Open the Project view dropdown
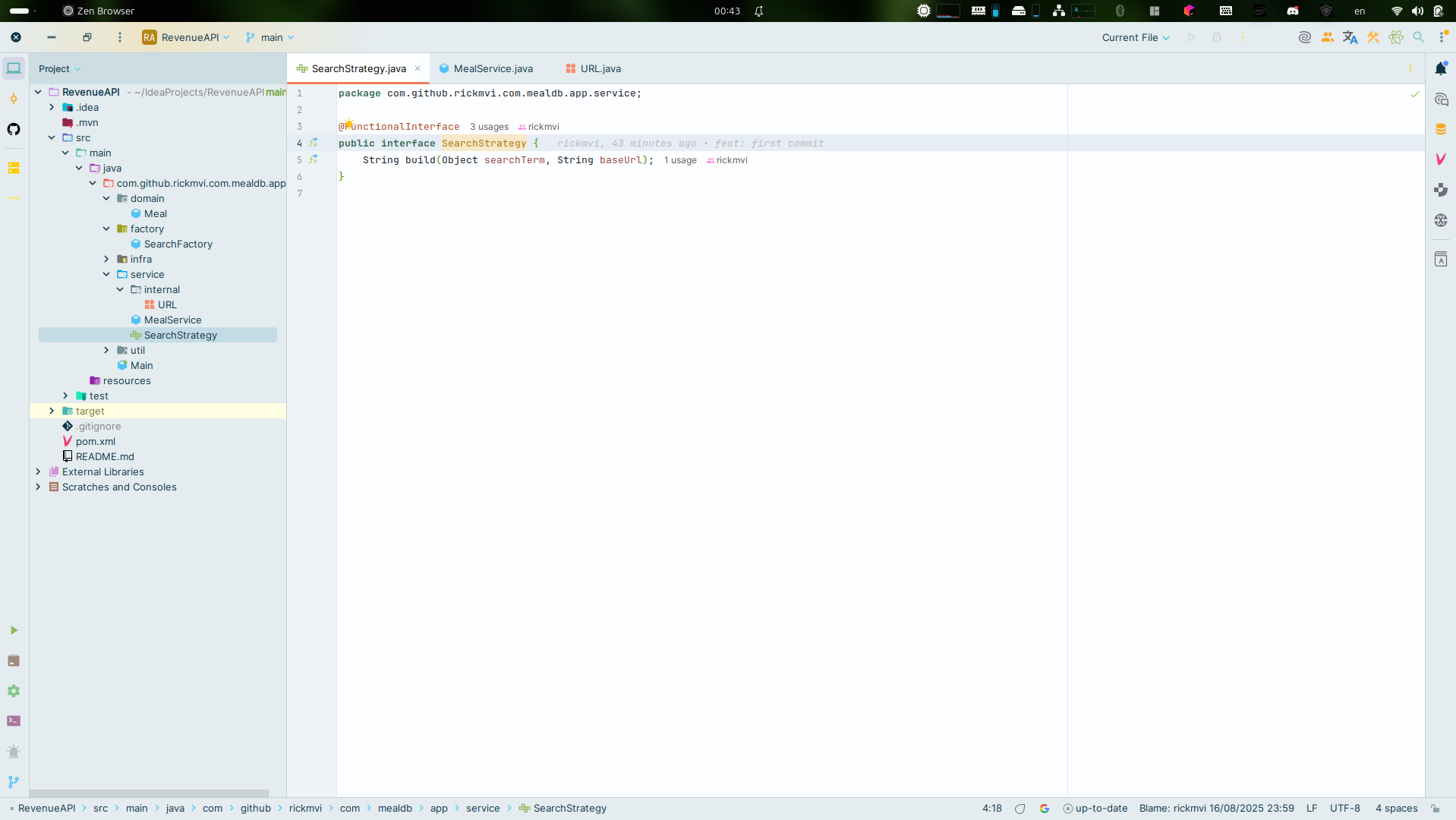Viewport: 1456px width, 820px height. coord(59,68)
